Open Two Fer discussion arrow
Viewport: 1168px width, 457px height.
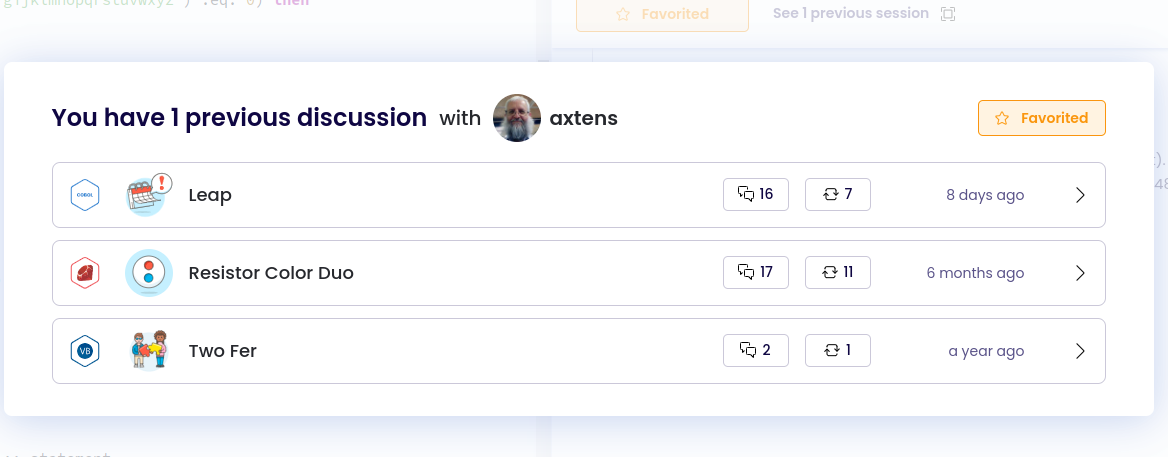pos(1080,351)
